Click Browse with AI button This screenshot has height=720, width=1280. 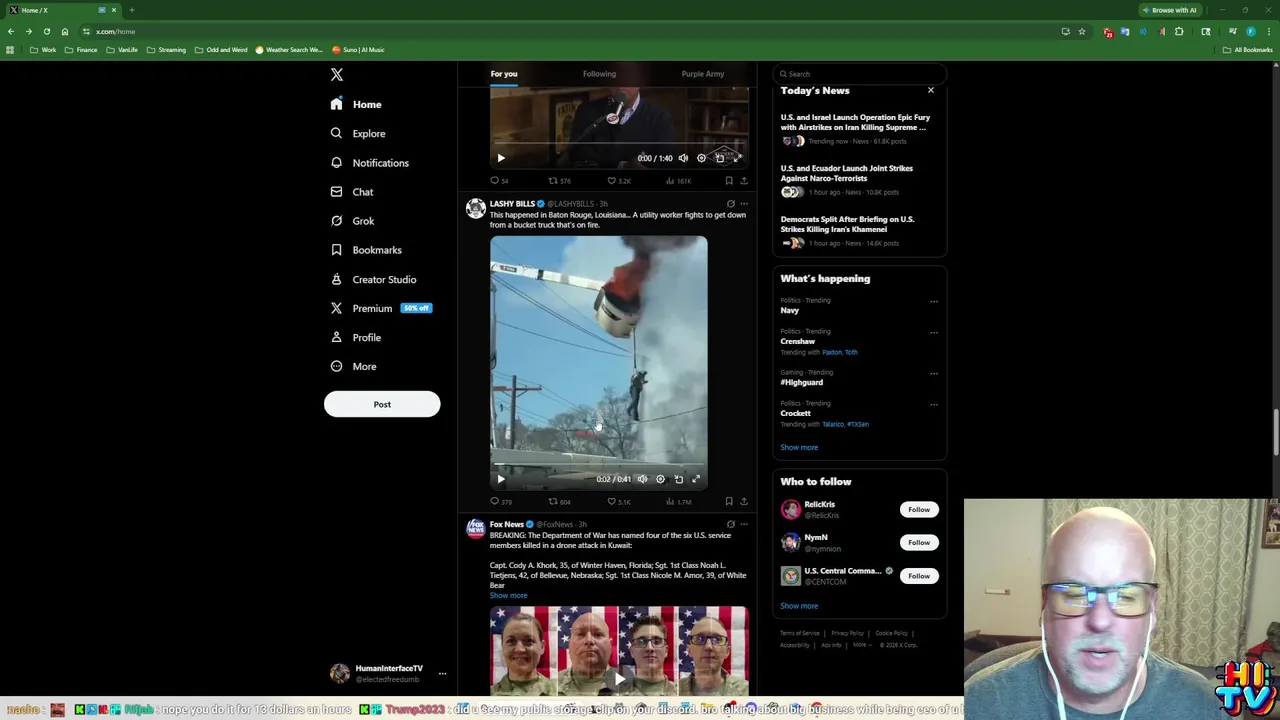coord(1170,10)
